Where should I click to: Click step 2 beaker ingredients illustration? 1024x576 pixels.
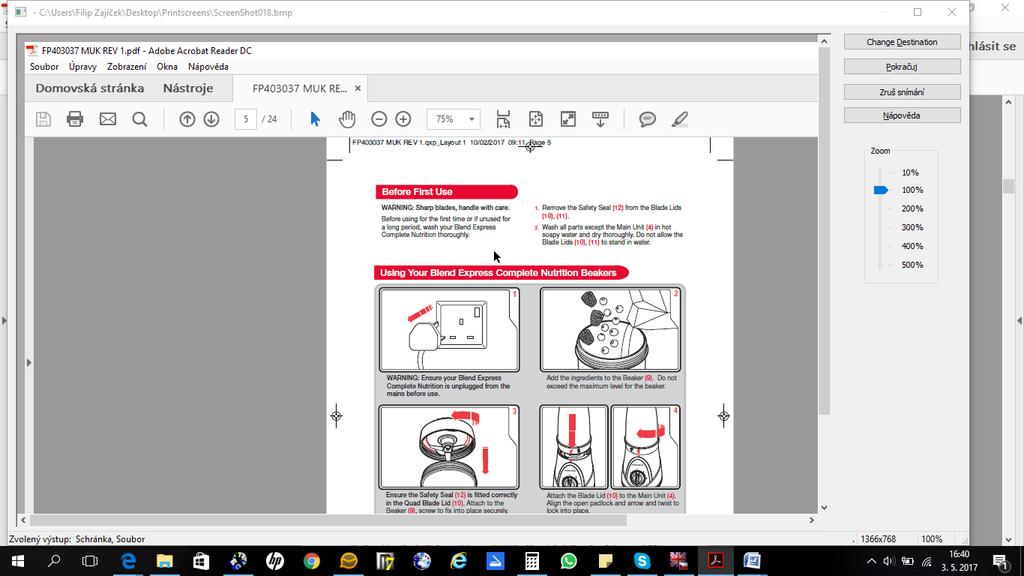tap(610, 330)
